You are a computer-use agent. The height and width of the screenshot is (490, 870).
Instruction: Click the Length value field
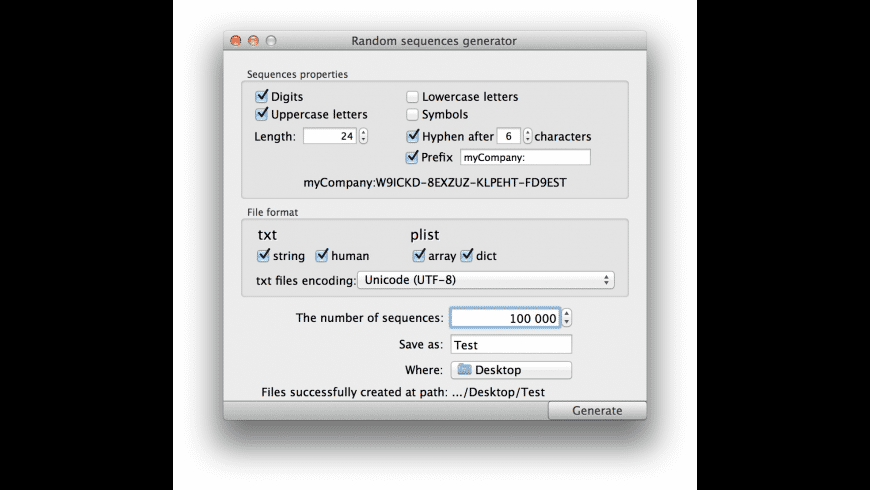click(330, 136)
